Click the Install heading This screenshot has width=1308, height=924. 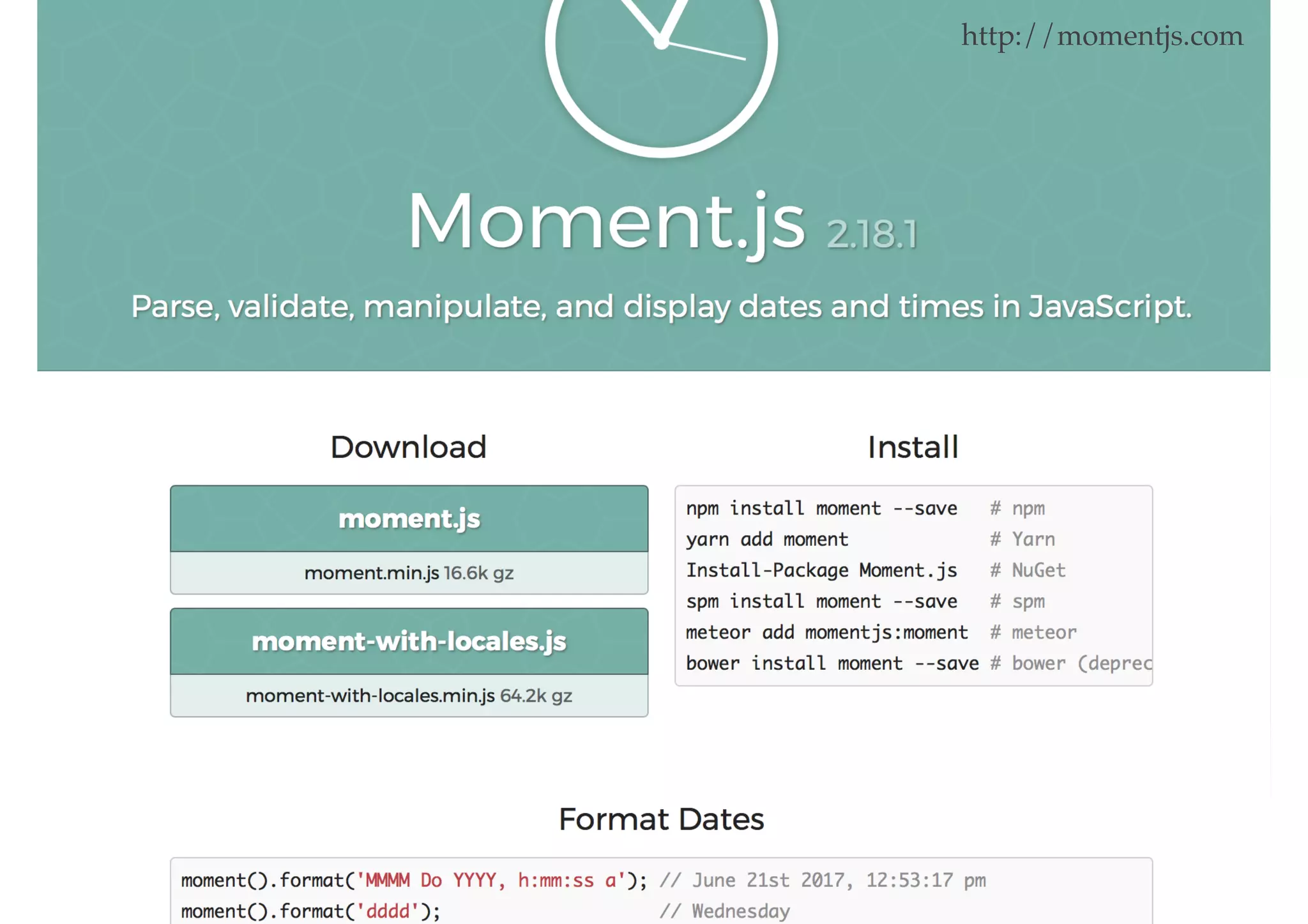(913, 447)
